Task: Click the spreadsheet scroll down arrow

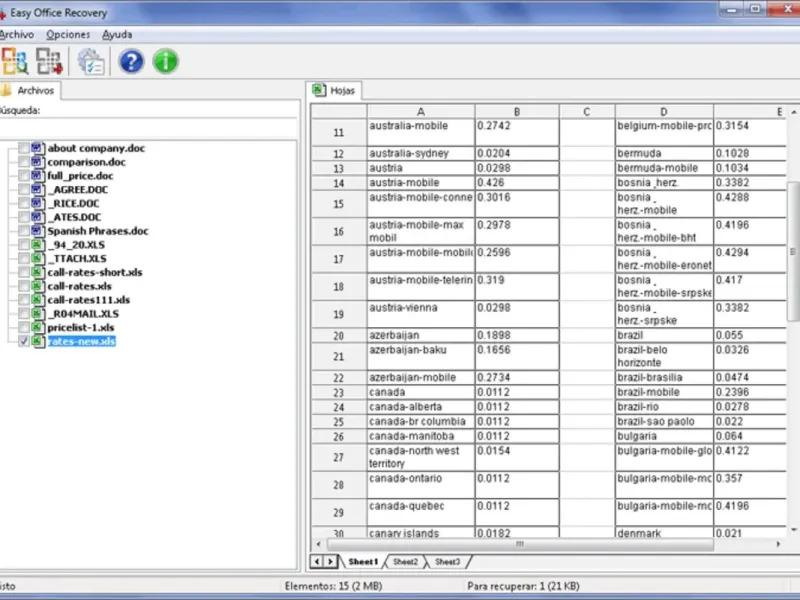Action: (x=794, y=530)
